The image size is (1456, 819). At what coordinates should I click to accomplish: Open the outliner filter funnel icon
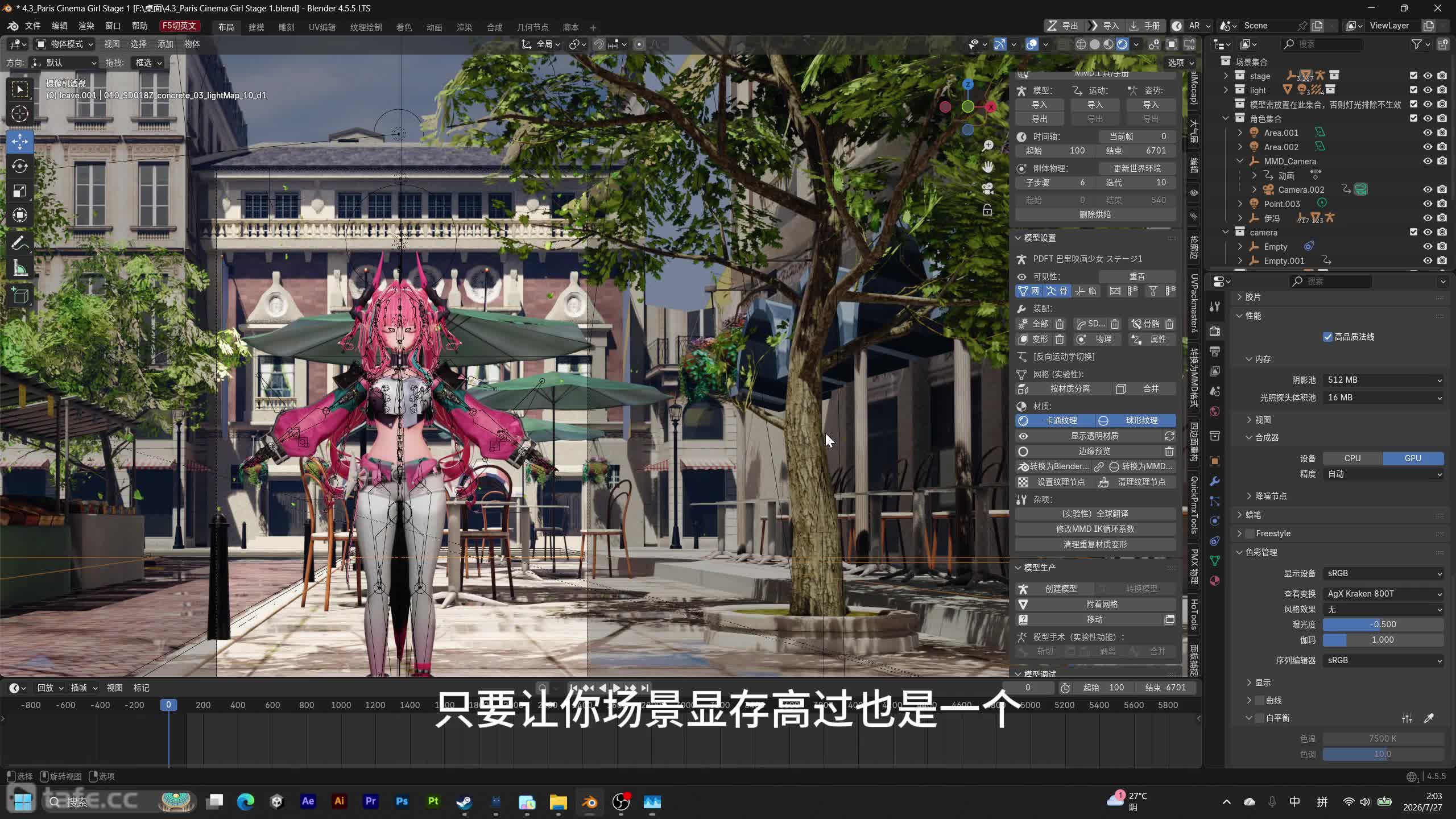(x=1417, y=44)
